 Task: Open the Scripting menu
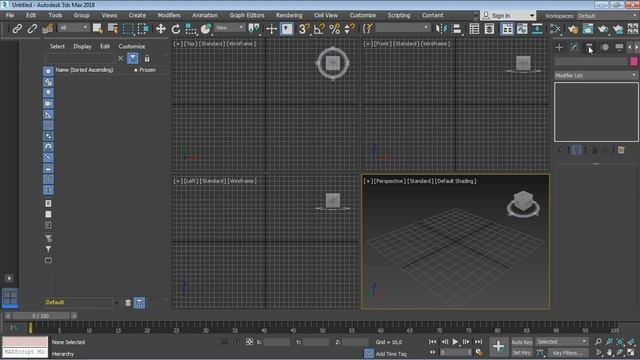(x=399, y=15)
